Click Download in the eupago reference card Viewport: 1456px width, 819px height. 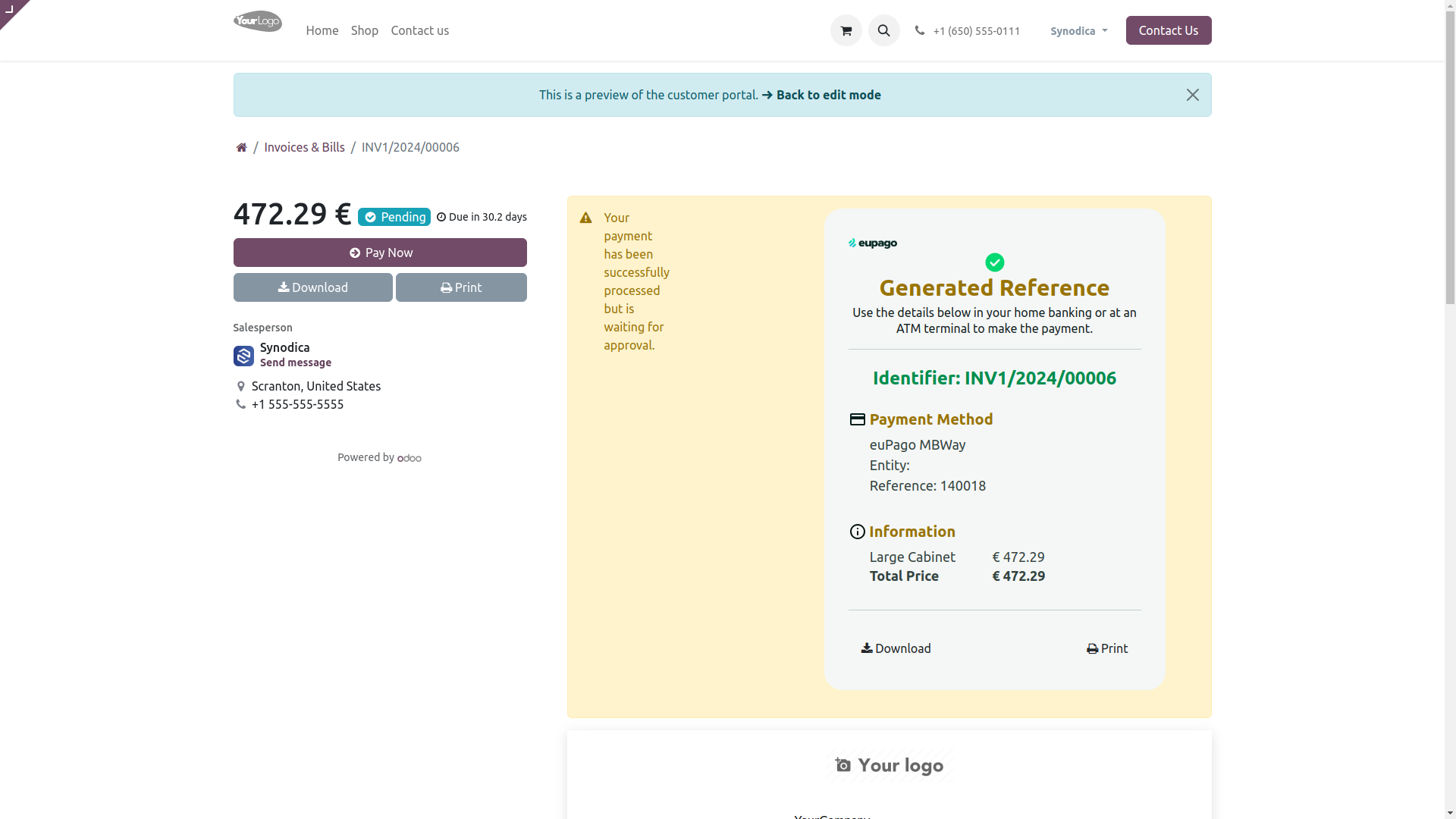tap(896, 648)
